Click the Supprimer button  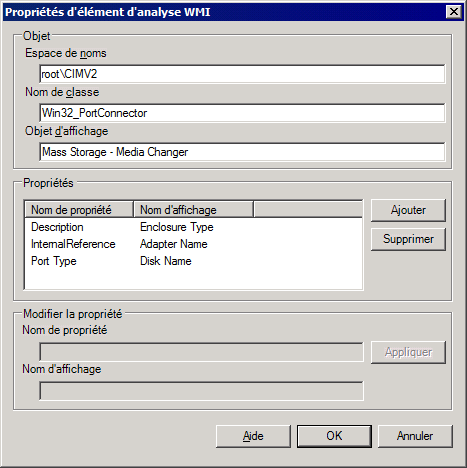click(408, 239)
